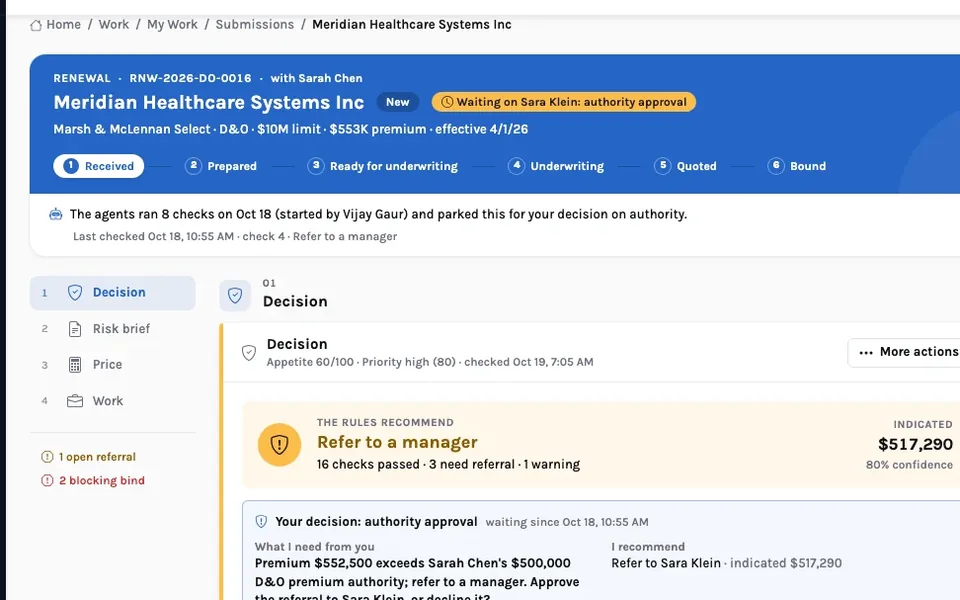The height and width of the screenshot is (600, 960).
Task: Click the Refer to Sara Klein recommendation text
Action: [666, 563]
